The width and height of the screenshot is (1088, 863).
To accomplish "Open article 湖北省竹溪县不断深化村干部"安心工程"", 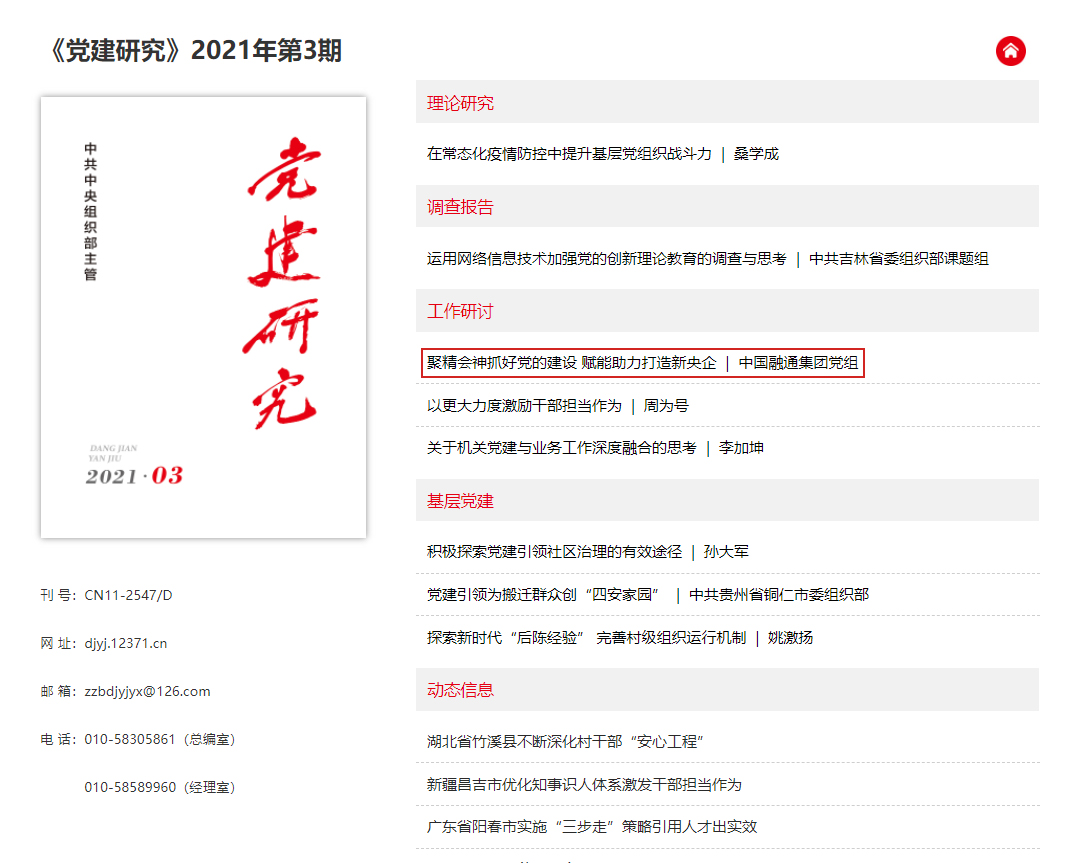I will click(x=567, y=742).
